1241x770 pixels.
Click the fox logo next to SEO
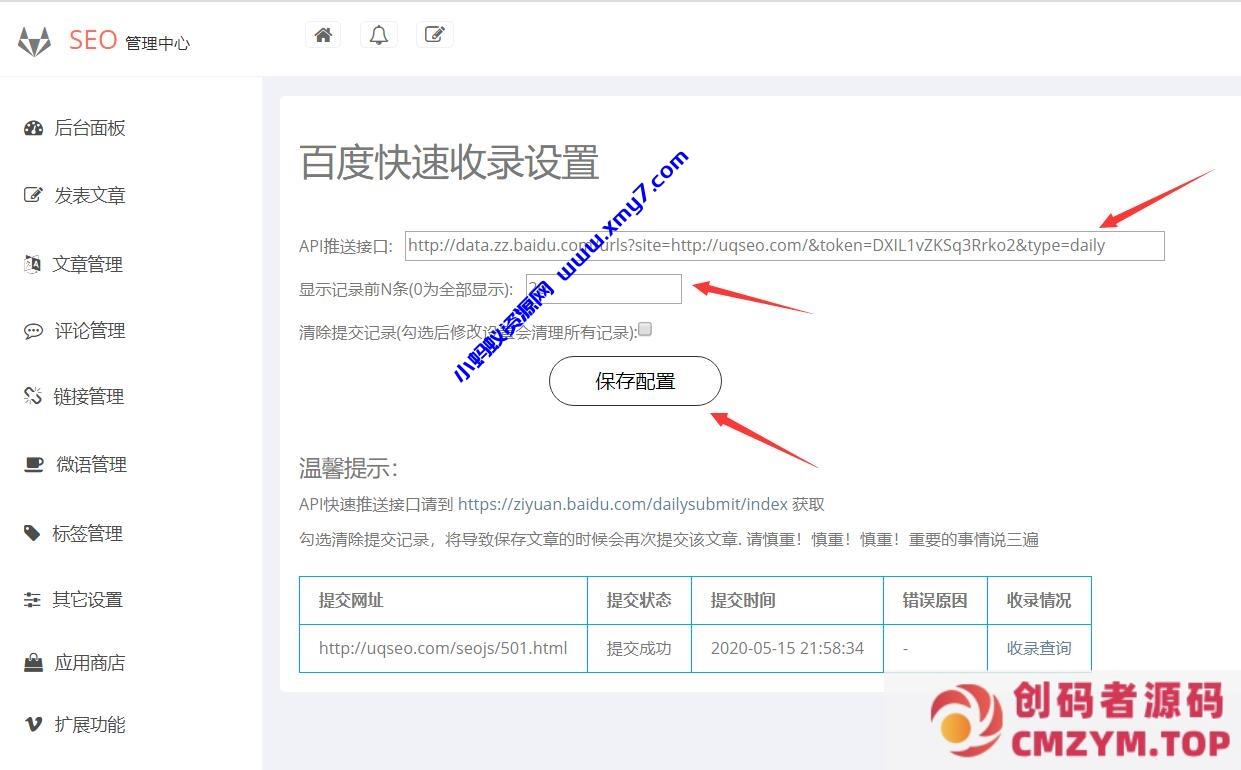click(34, 42)
